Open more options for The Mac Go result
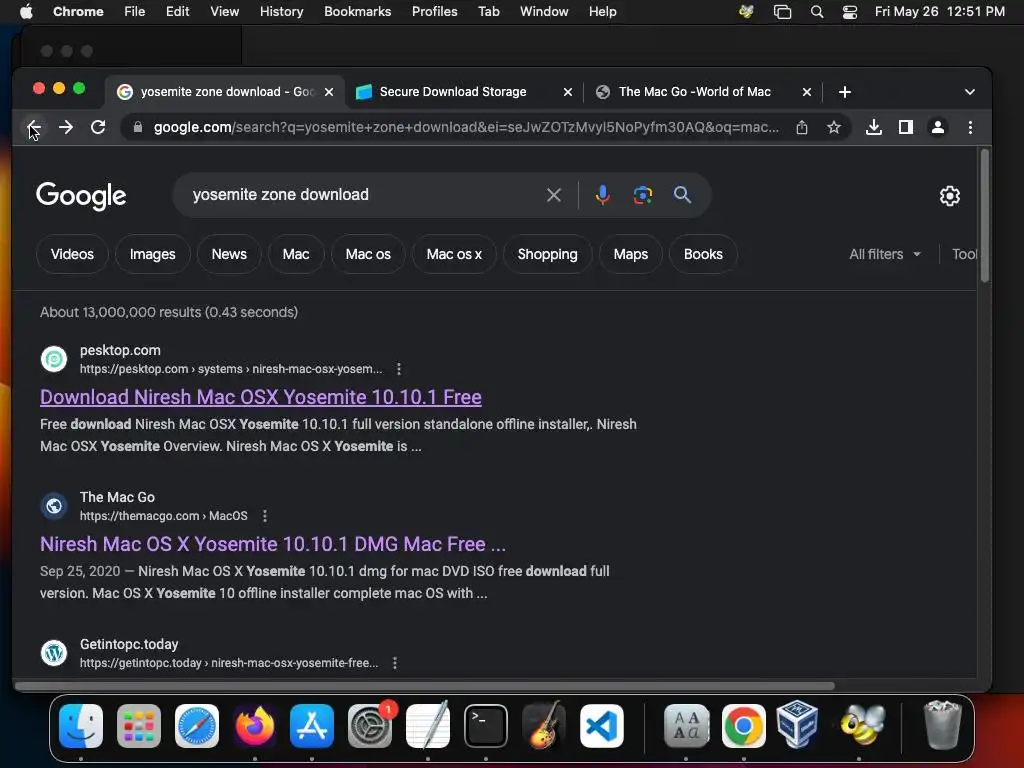1024x768 pixels. tap(264, 516)
